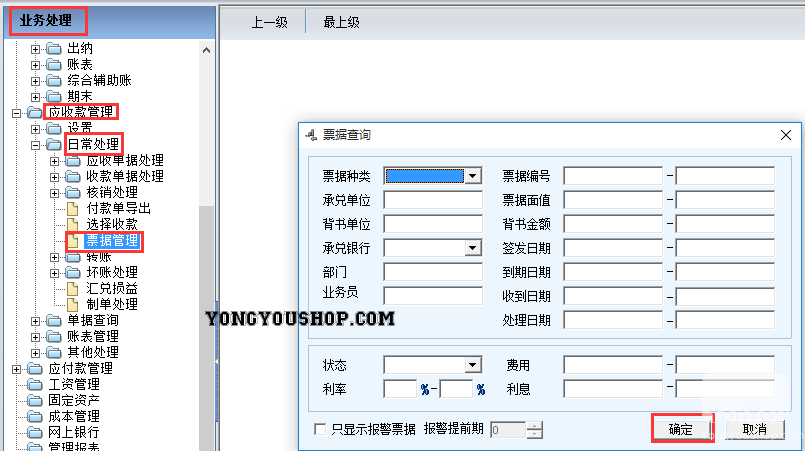Click the 票据管理 document icon
The height and width of the screenshot is (451, 805).
tap(73, 241)
